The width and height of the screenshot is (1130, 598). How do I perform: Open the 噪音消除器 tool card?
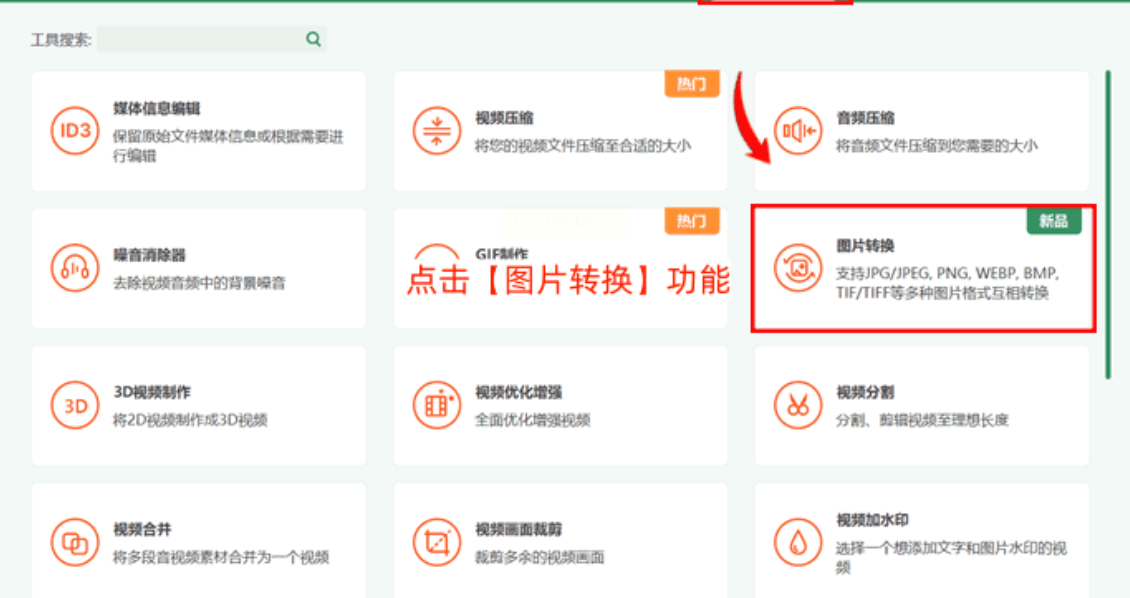[x=199, y=268]
